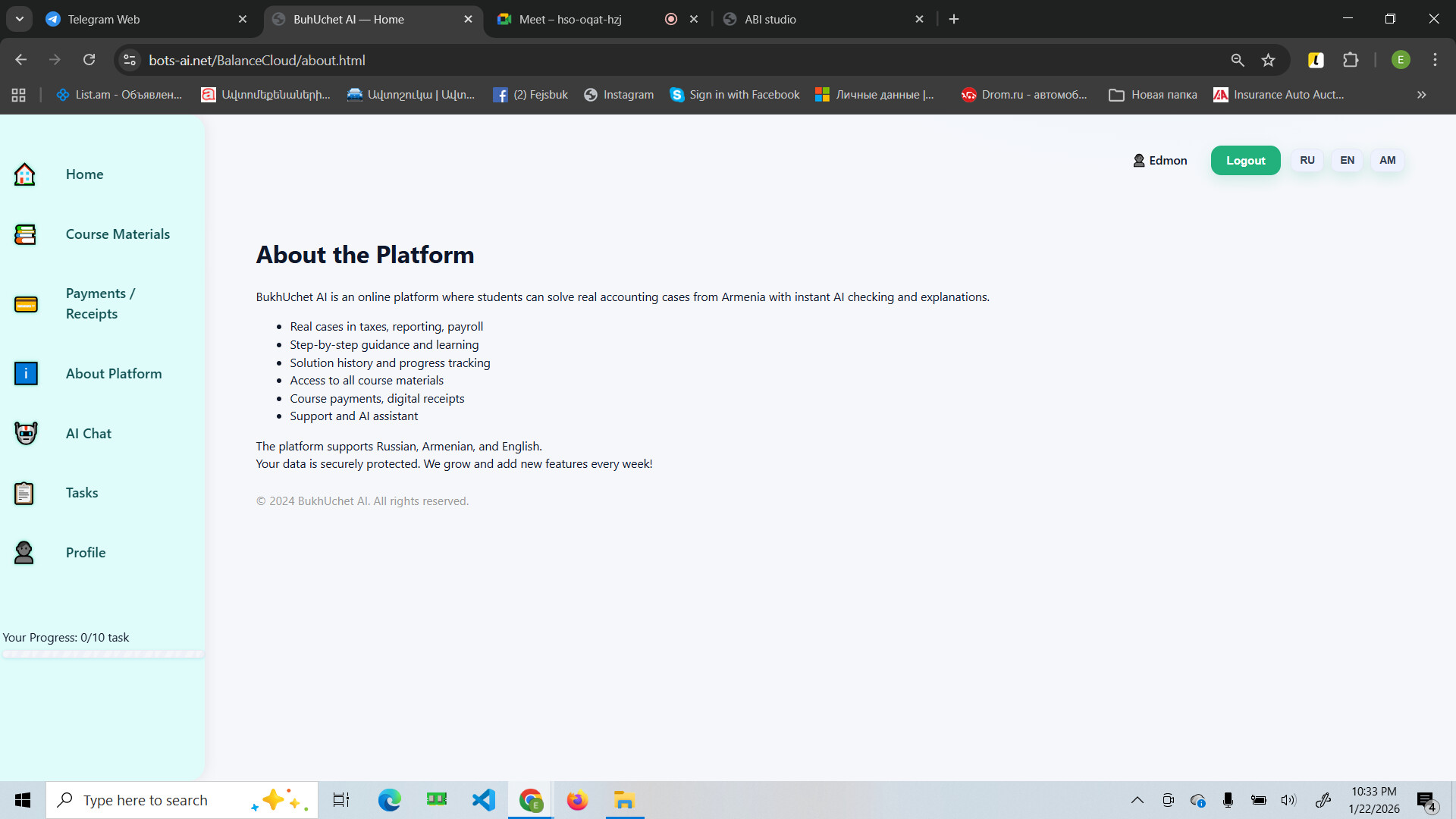Click the task progress bar
Viewport: 1456px width, 819px height.
coord(102,654)
